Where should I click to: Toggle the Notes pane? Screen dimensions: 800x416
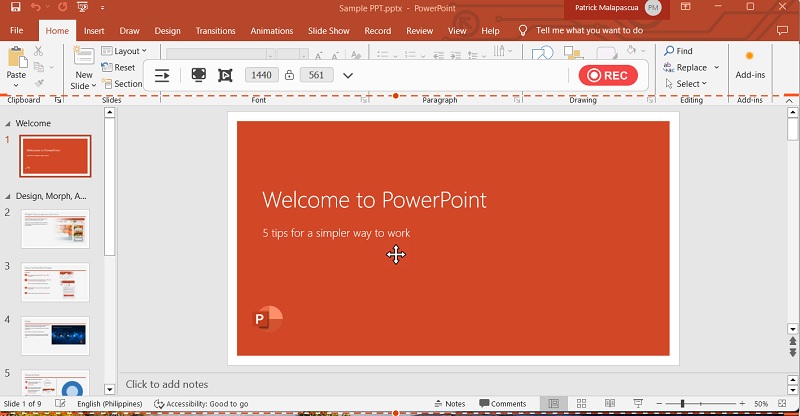click(449, 404)
